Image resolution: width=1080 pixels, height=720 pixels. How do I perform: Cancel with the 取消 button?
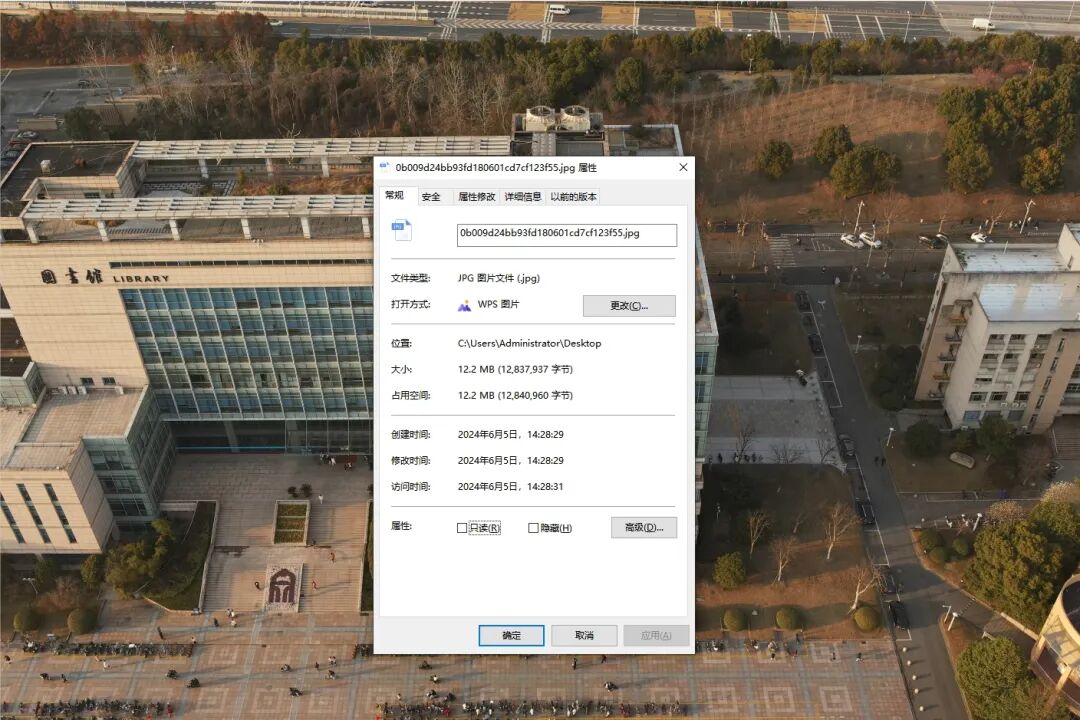[x=584, y=635]
